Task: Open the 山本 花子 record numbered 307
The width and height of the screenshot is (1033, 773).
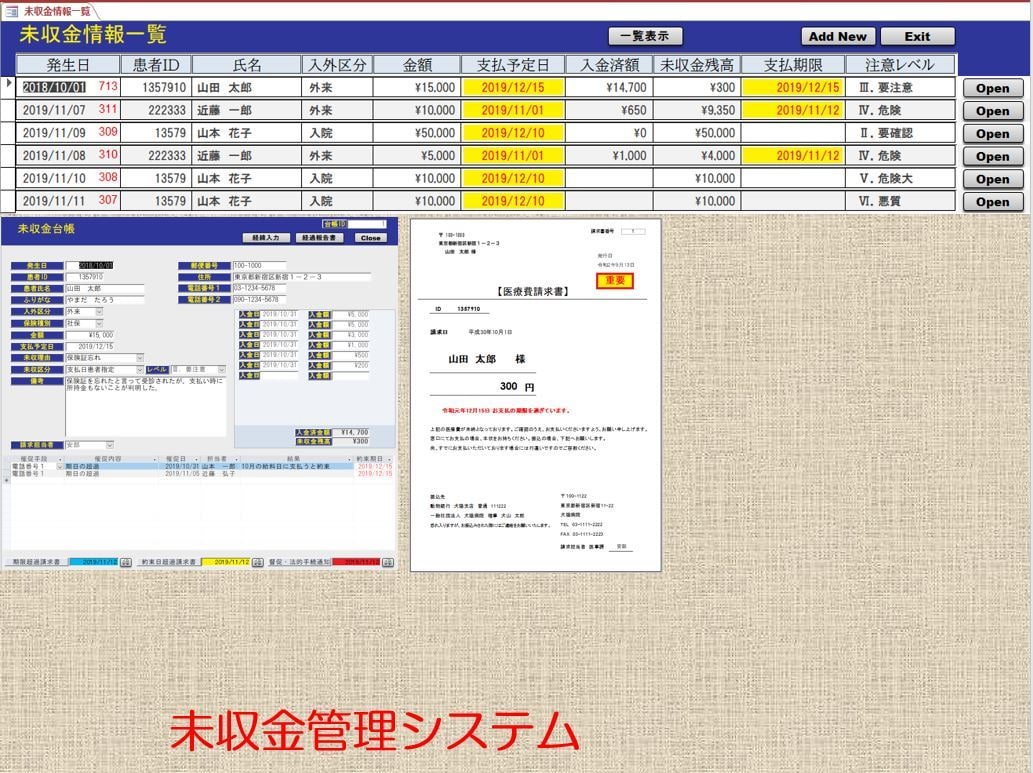Action: pos(993,202)
